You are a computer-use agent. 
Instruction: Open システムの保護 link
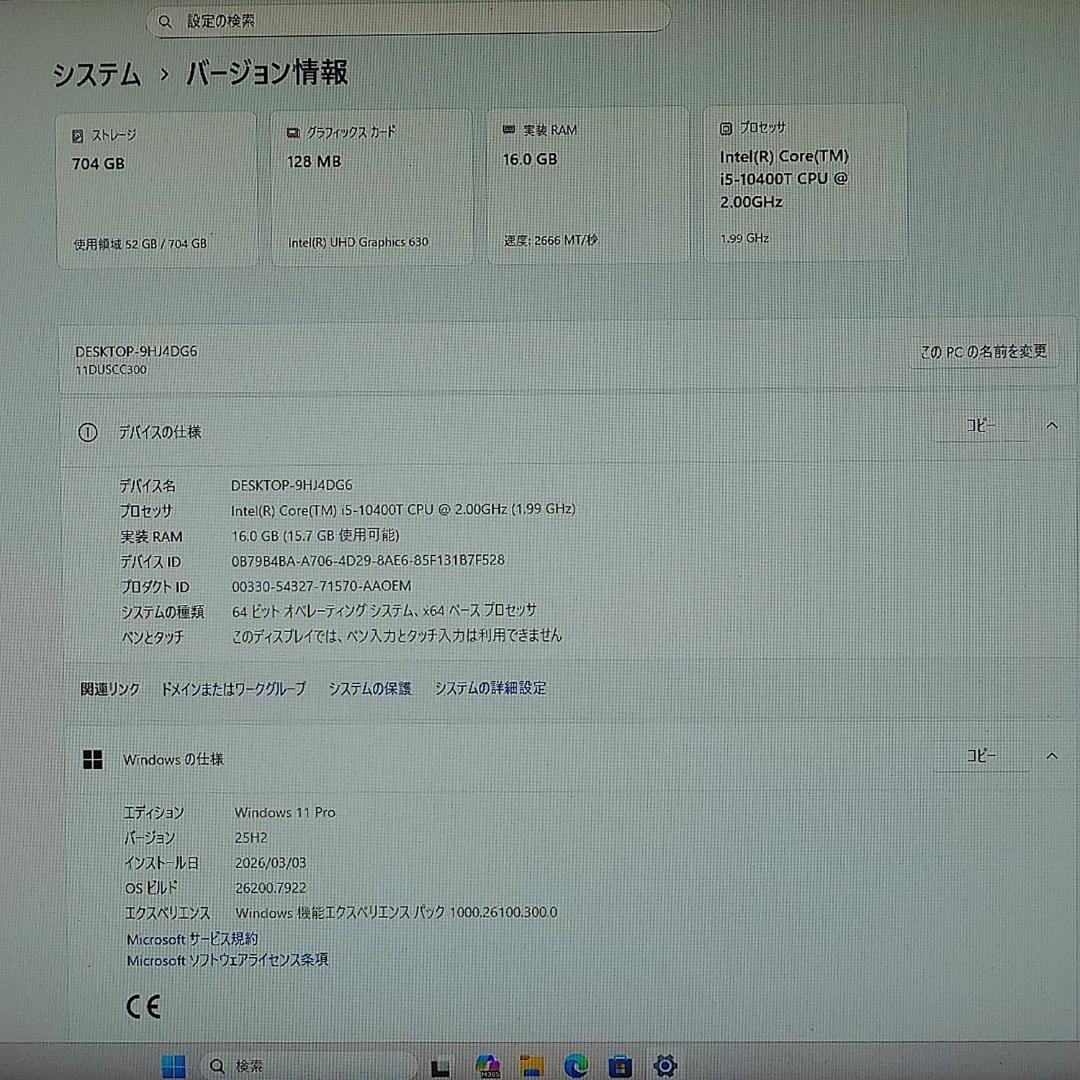[x=370, y=689]
